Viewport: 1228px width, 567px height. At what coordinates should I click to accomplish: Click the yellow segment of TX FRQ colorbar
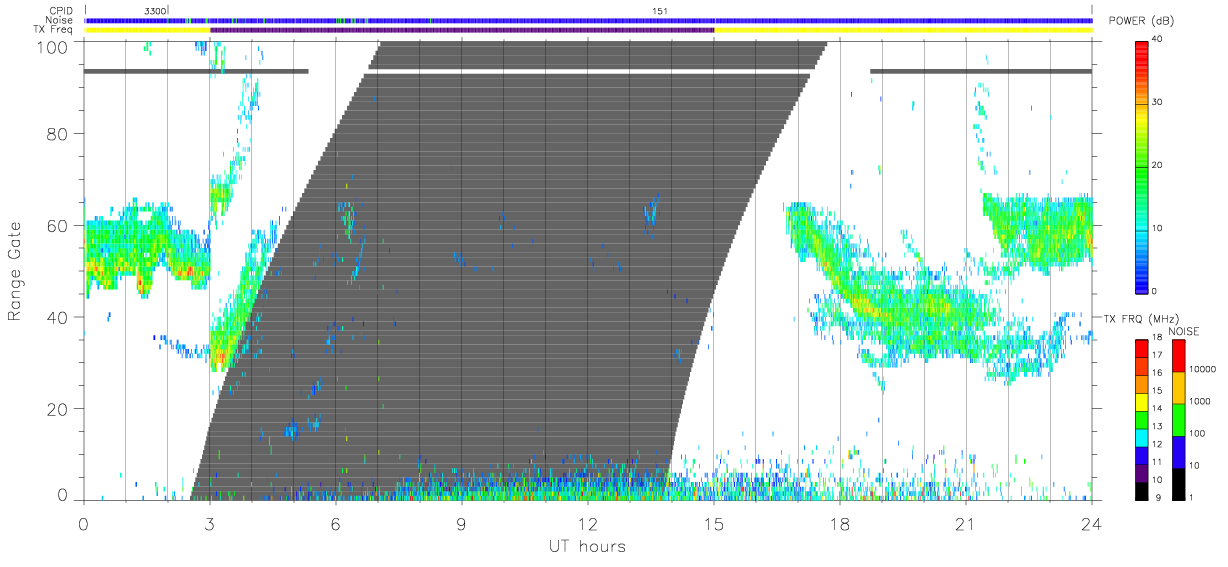pos(1143,402)
